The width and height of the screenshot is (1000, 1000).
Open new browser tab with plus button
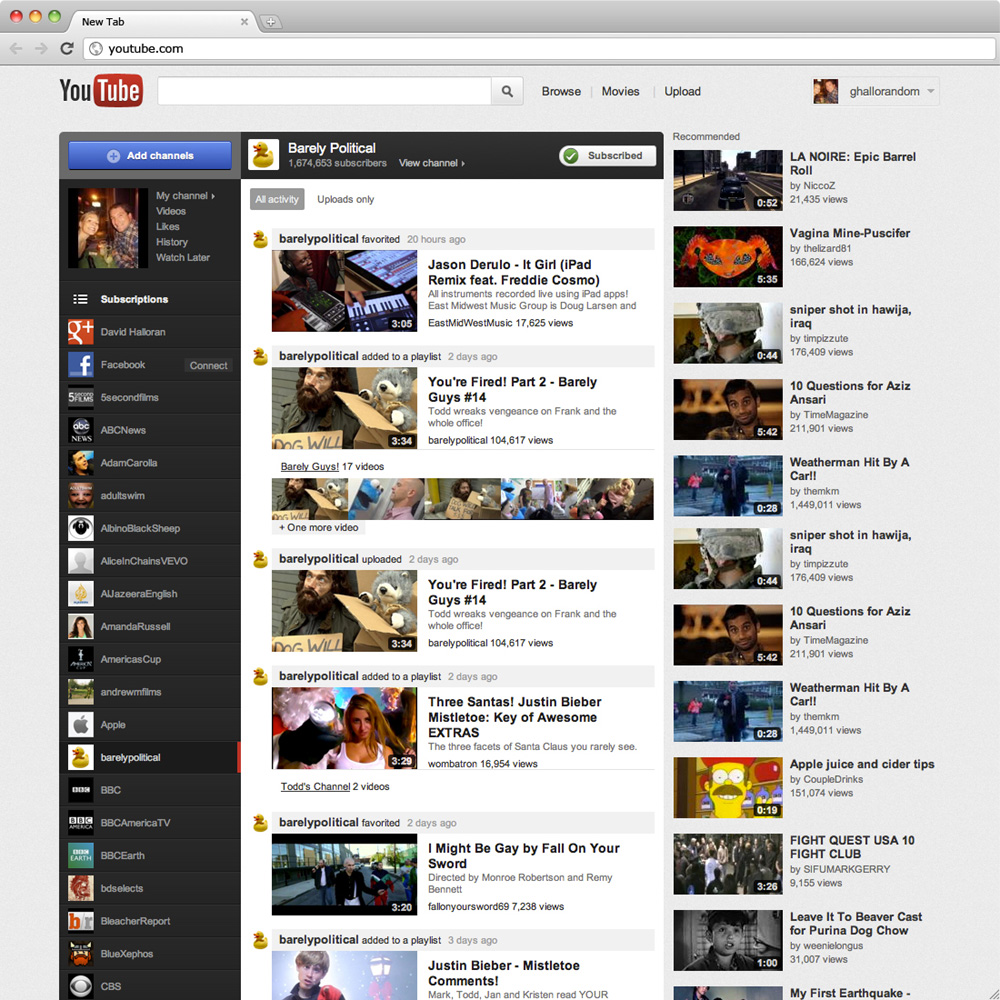coord(271,21)
